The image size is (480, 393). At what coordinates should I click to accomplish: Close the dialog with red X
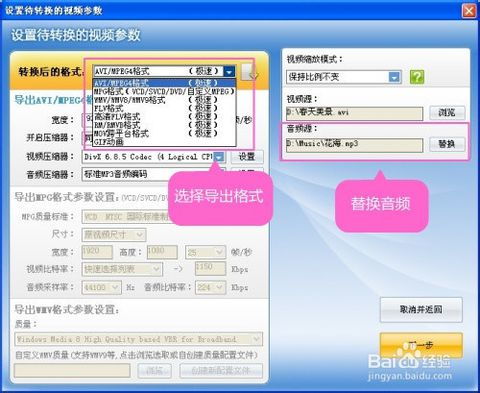point(469,11)
